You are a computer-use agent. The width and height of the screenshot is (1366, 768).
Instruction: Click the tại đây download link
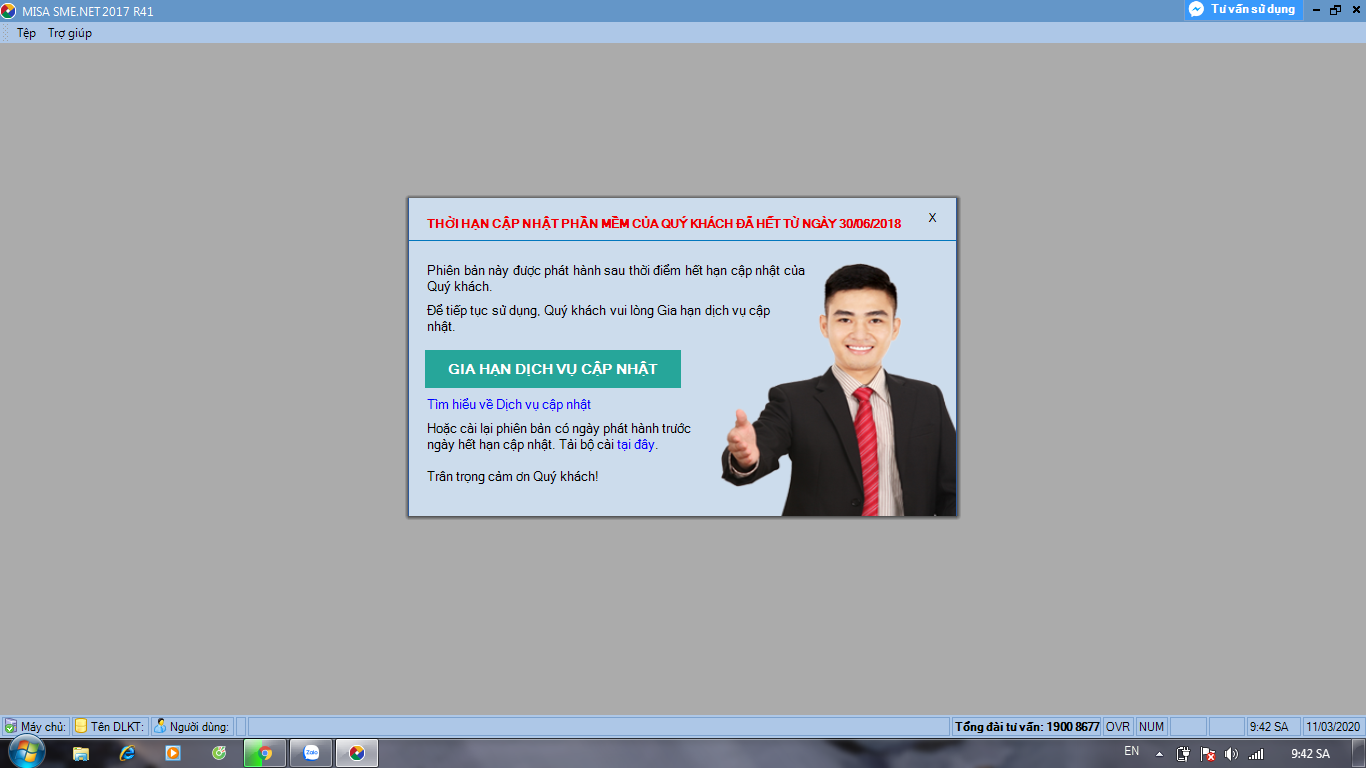pyautogui.click(x=636, y=445)
